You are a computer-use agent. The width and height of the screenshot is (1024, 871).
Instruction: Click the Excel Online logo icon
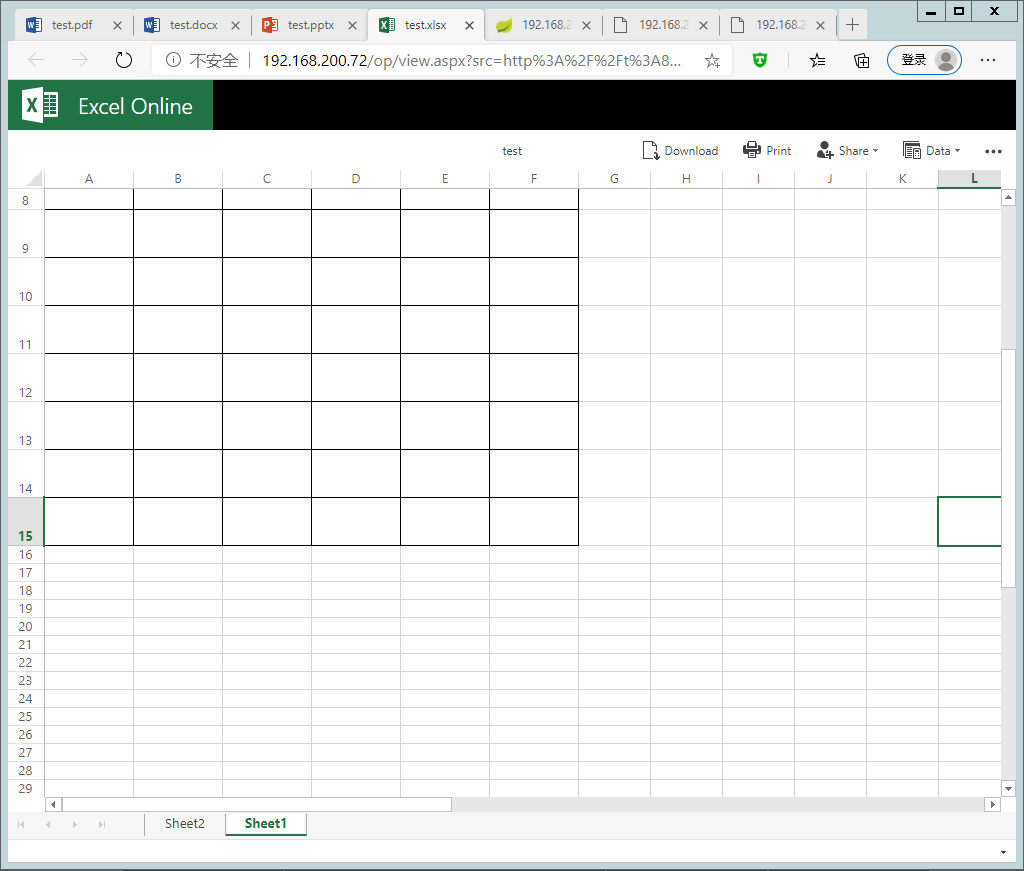point(40,105)
